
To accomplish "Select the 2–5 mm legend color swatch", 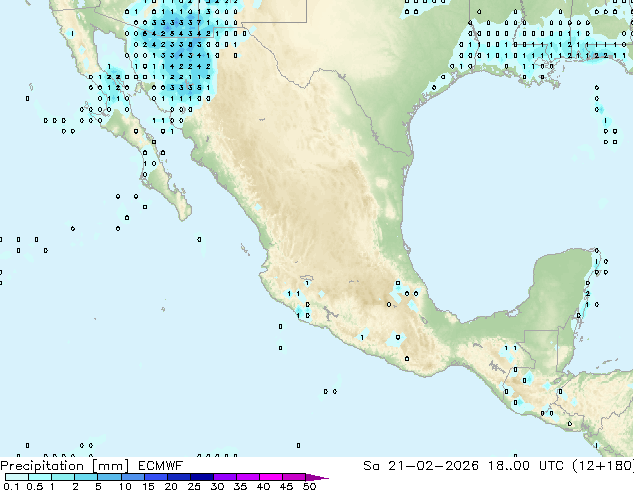I will click(x=86, y=477).
